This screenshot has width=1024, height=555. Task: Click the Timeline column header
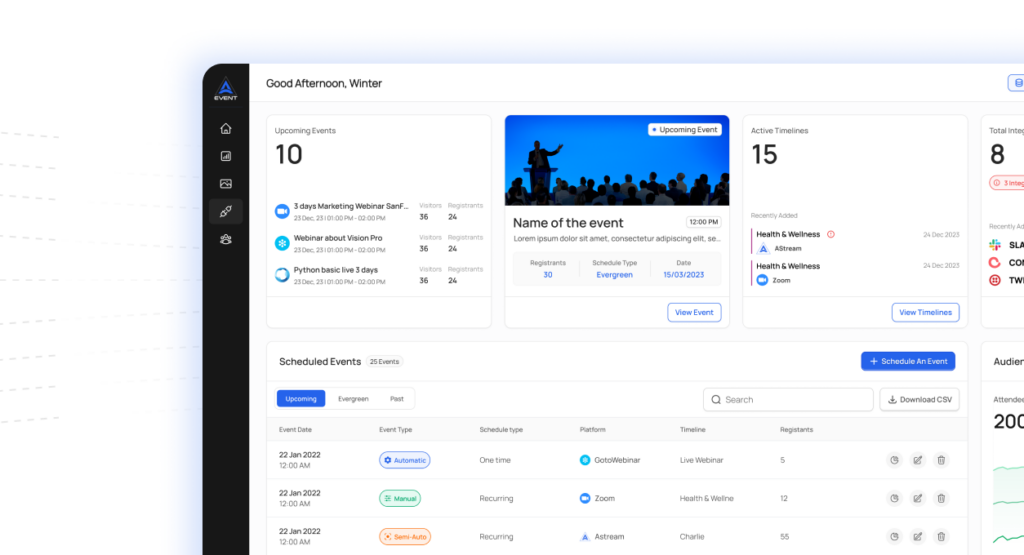692,430
